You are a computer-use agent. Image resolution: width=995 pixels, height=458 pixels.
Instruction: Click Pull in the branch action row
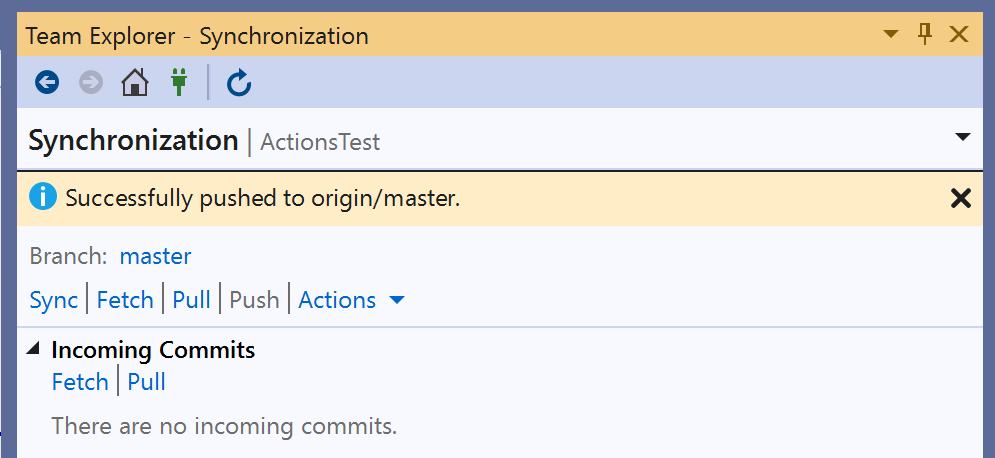(x=191, y=299)
